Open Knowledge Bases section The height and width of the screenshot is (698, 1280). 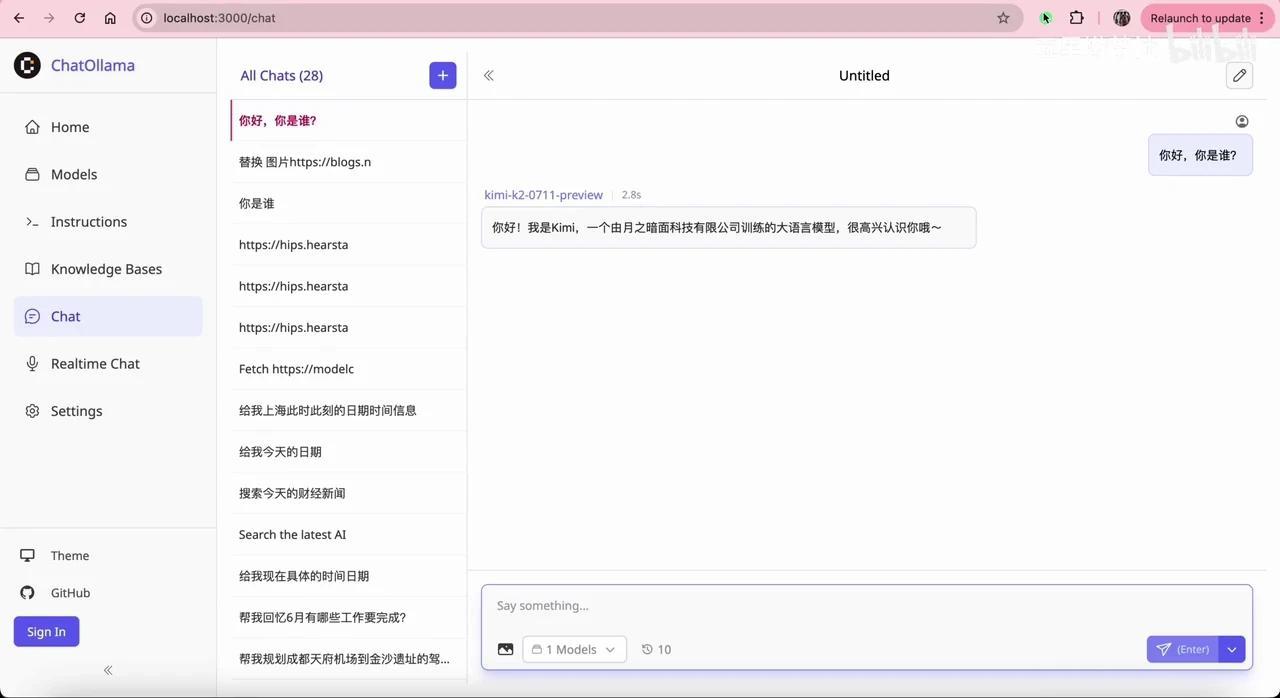coord(108,269)
